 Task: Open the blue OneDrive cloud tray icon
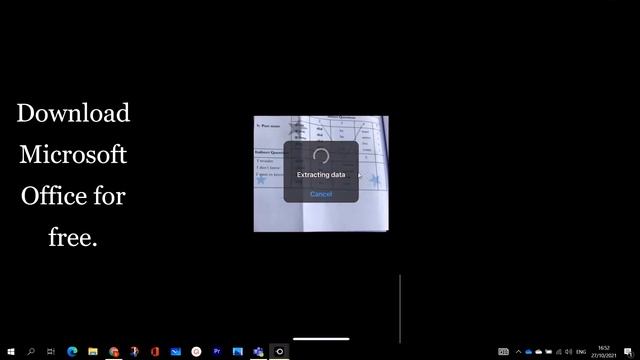[529, 351]
